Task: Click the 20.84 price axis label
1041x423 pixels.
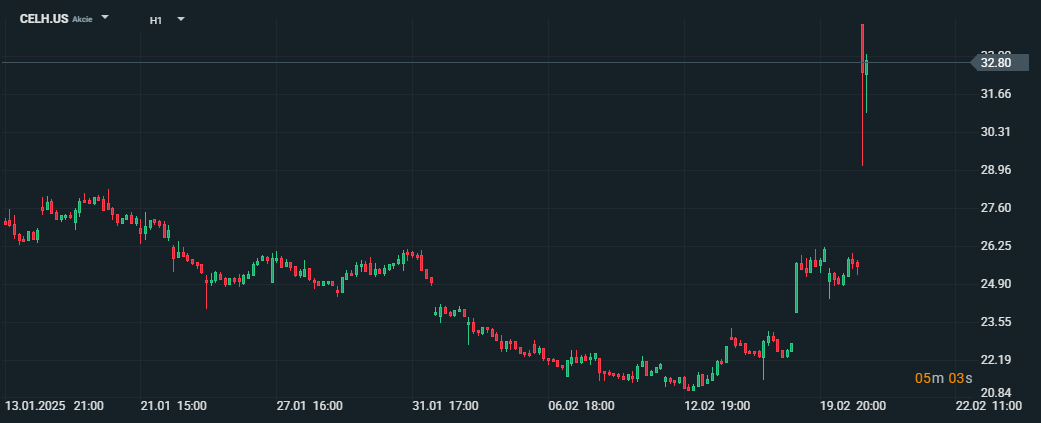Action: [995, 392]
